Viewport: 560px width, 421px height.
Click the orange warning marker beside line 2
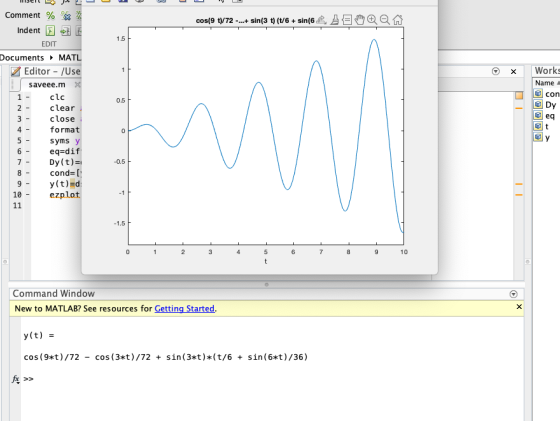519,108
